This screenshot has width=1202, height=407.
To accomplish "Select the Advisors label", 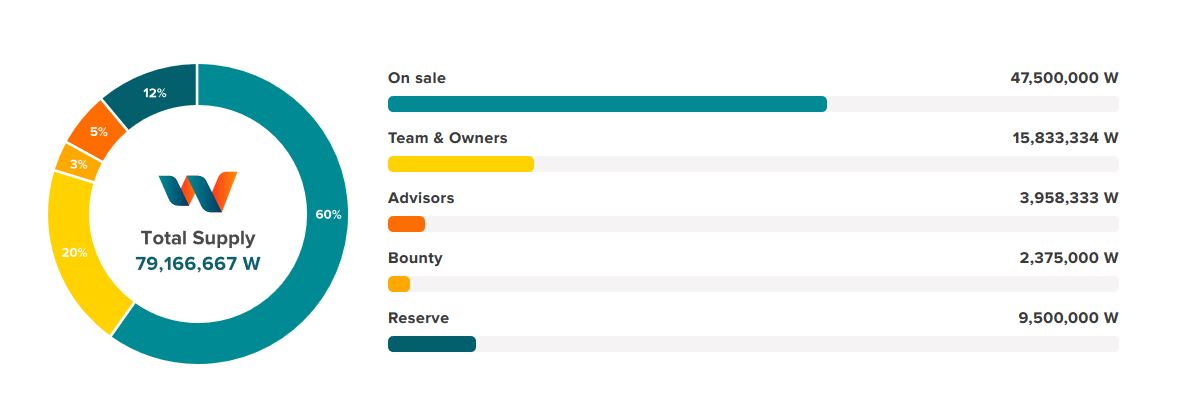I will click(421, 198).
